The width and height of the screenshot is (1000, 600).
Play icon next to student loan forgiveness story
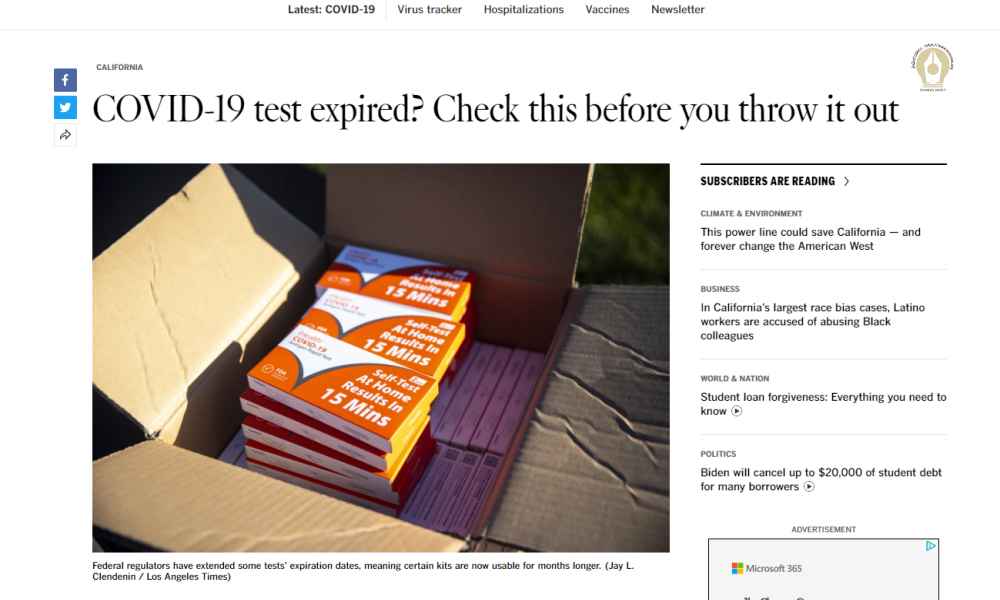click(x=737, y=411)
